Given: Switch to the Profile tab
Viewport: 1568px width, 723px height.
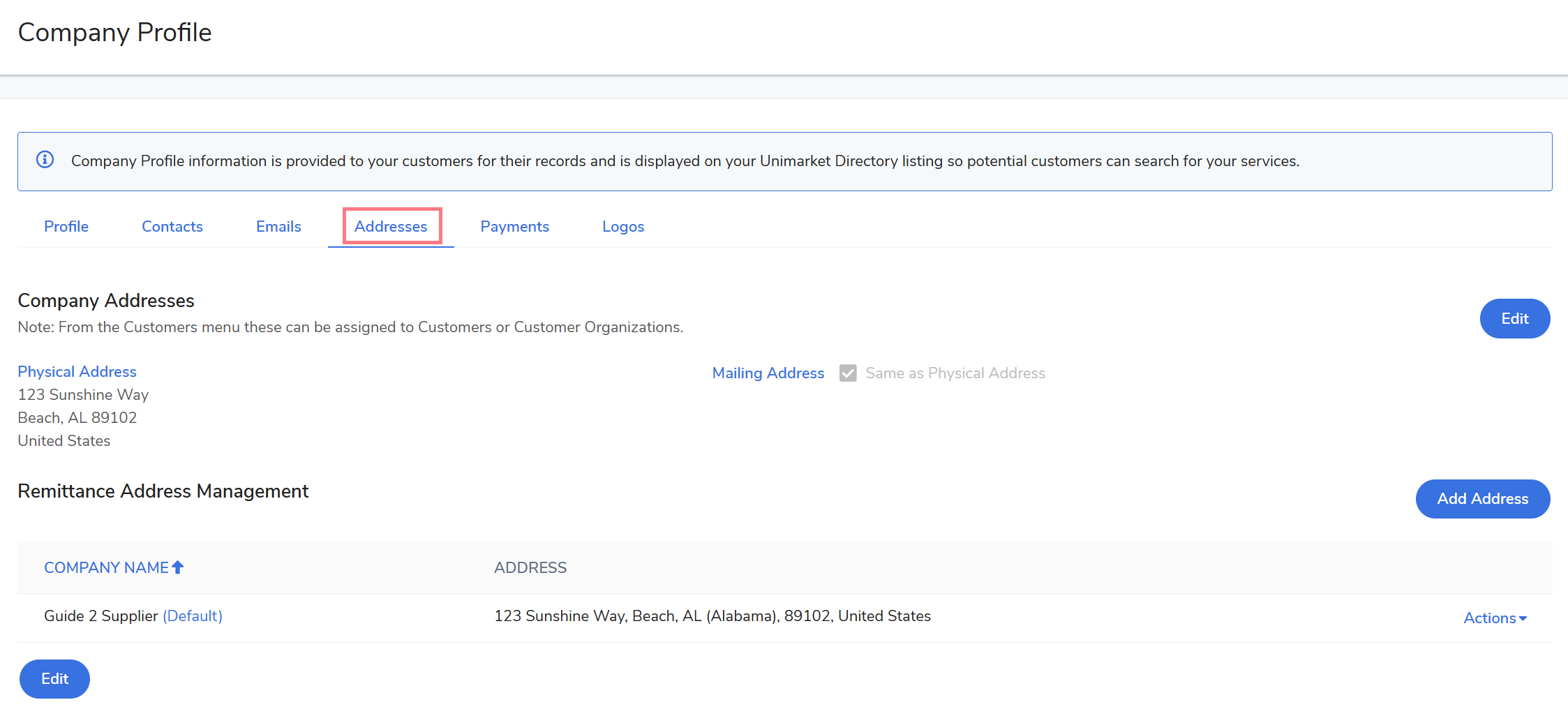Looking at the screenshot, I should (x=66, y=227).
